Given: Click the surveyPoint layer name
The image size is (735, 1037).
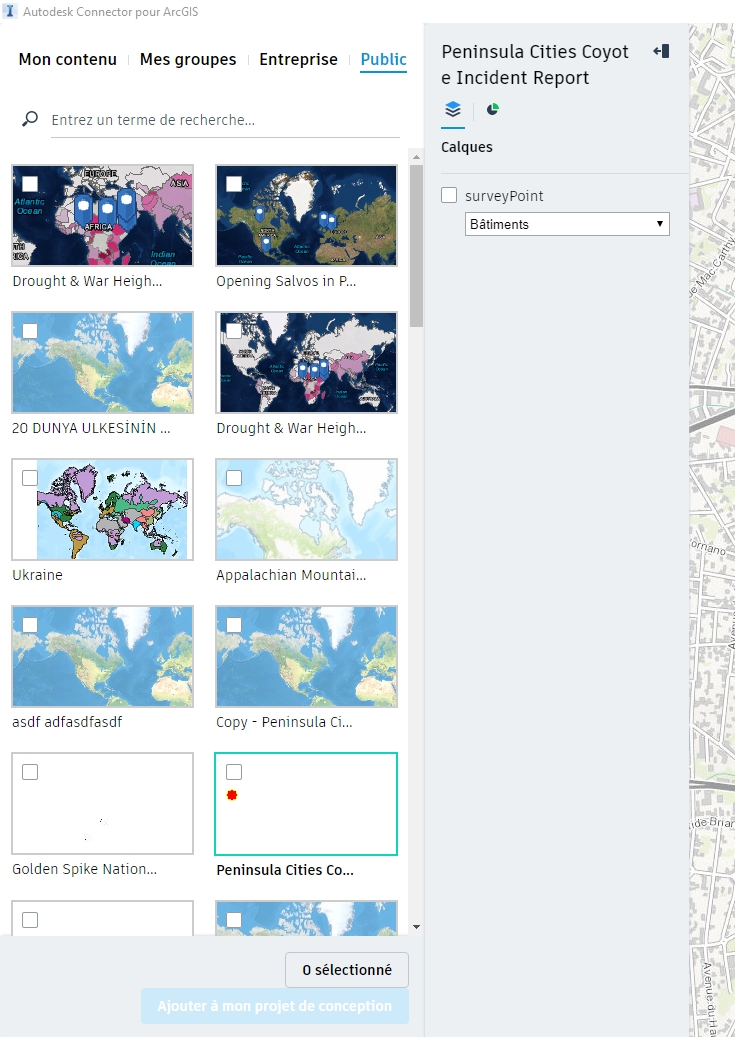Looking at the screenshot, I should point(504,196).
